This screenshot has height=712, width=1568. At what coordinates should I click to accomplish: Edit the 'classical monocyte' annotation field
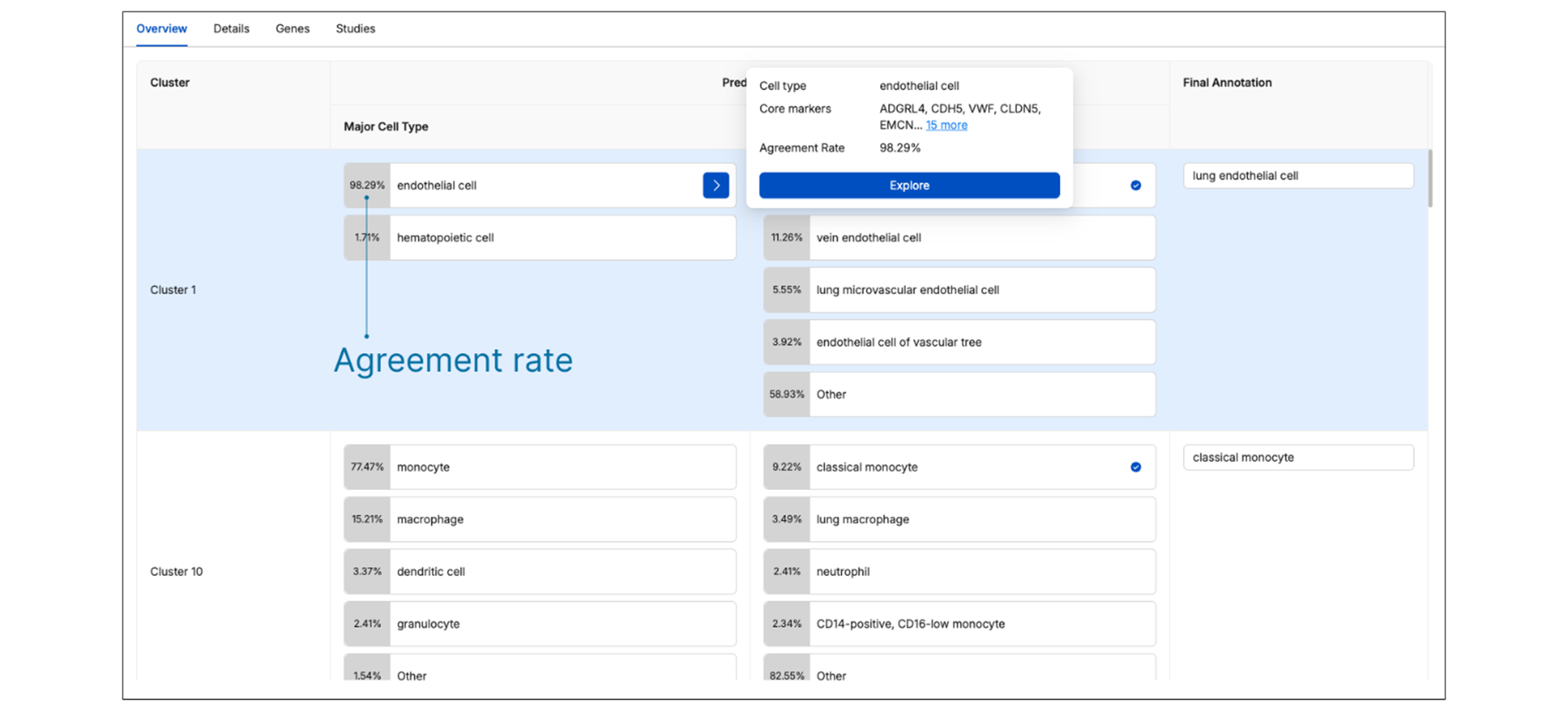point(1298,458)
